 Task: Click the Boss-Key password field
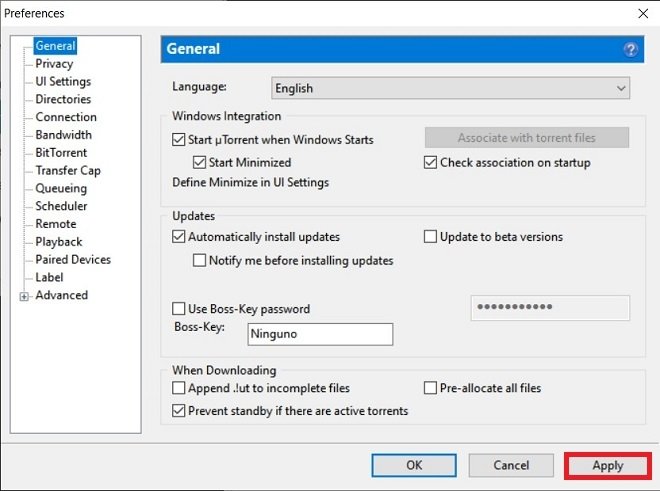pyautogui.click(x=550, y=308)
